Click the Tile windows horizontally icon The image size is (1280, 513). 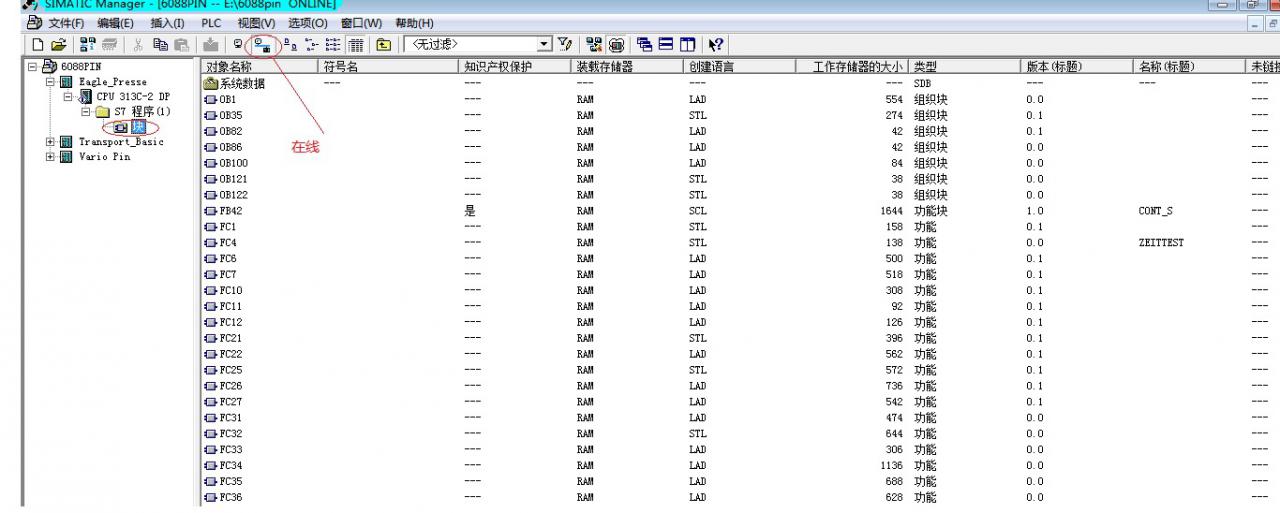coord(666,45)
